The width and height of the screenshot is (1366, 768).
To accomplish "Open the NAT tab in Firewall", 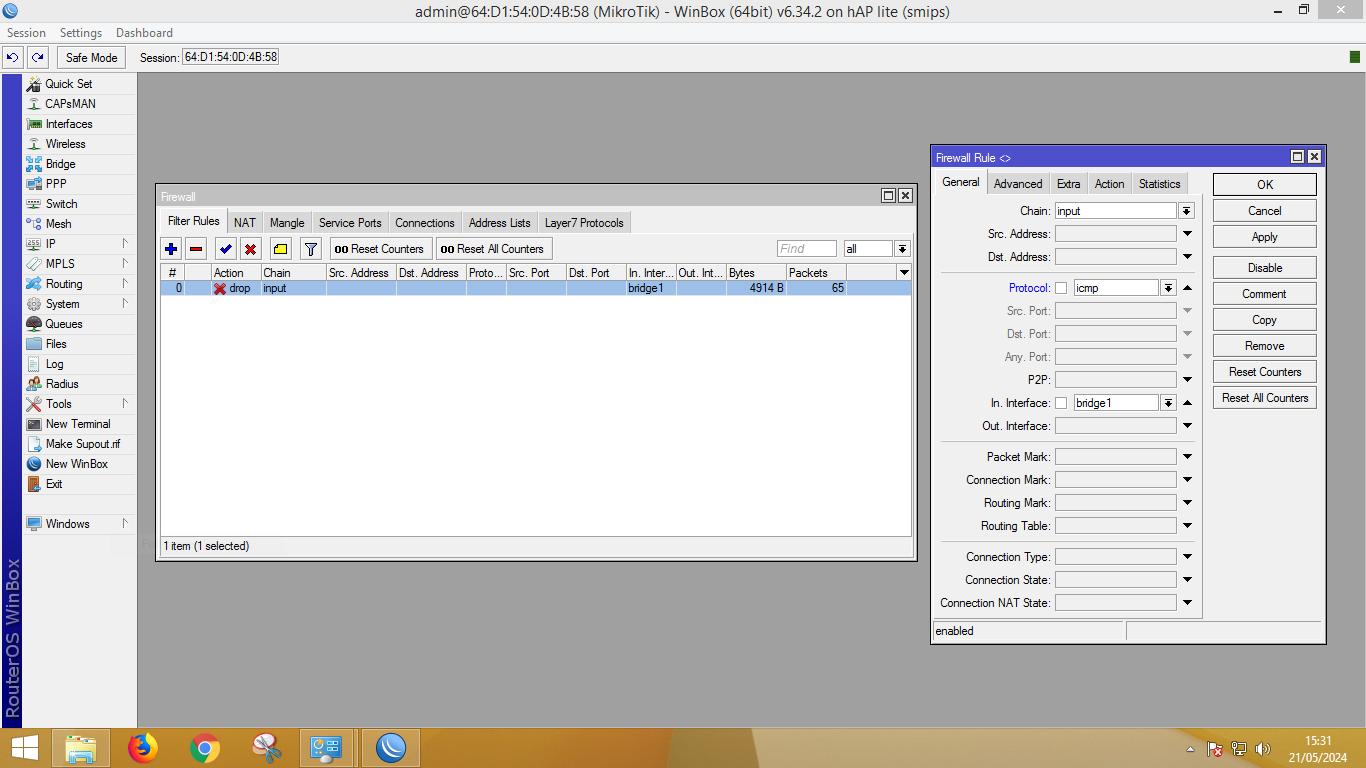I will click(245, 223).
